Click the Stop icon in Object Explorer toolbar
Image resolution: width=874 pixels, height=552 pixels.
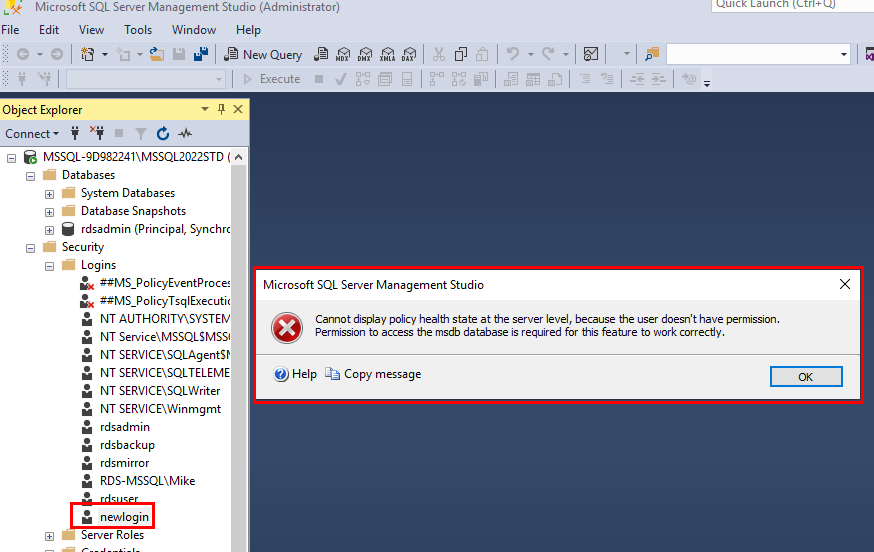click(x=119, y=133)
